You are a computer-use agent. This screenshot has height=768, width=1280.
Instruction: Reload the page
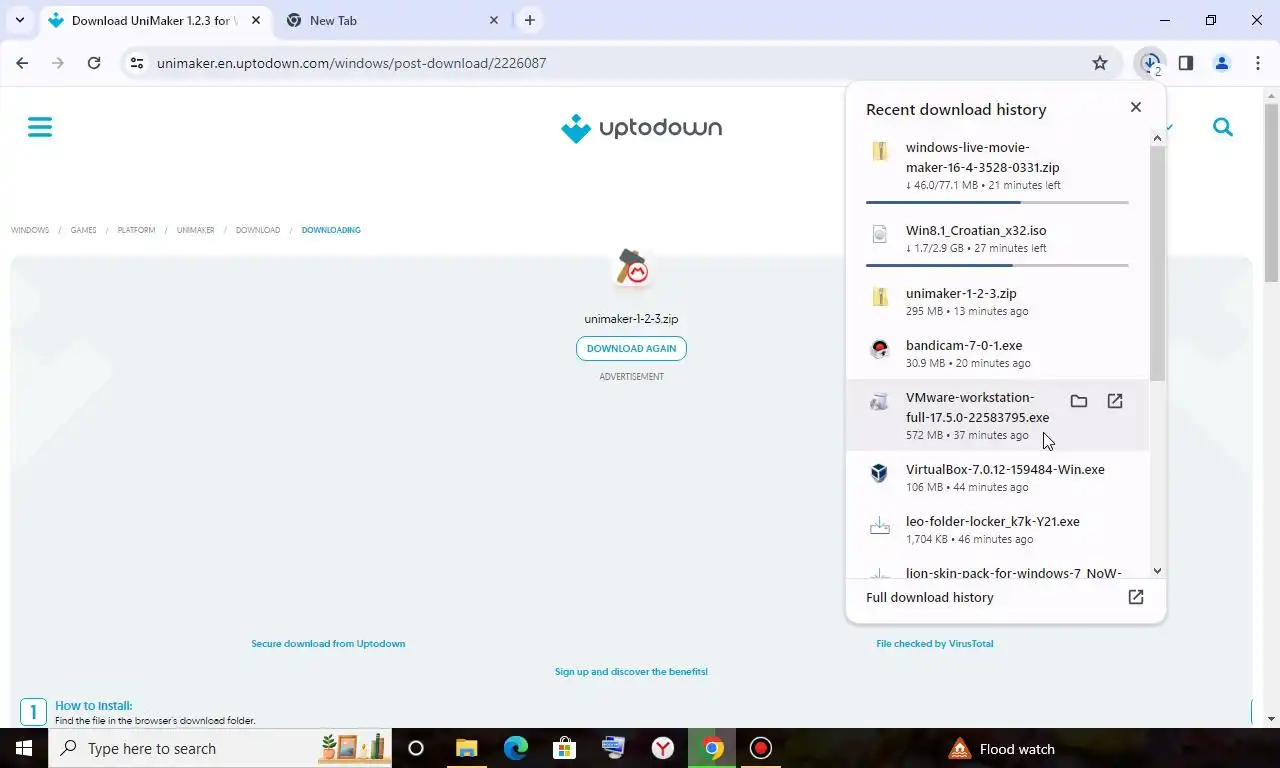[94, 63]
